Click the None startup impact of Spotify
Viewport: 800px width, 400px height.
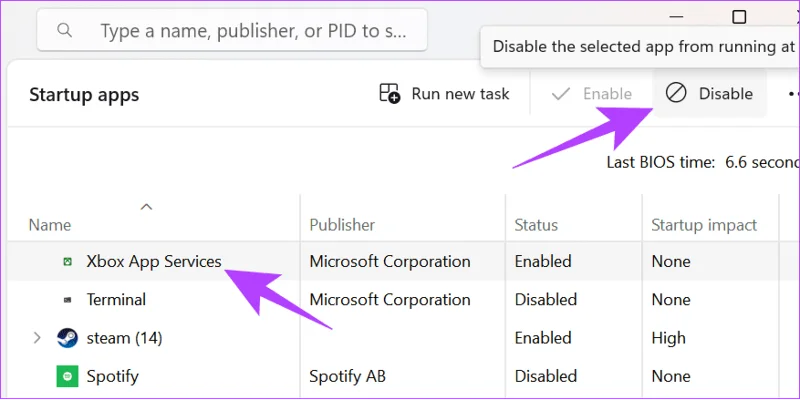click(x=671, y=377)
